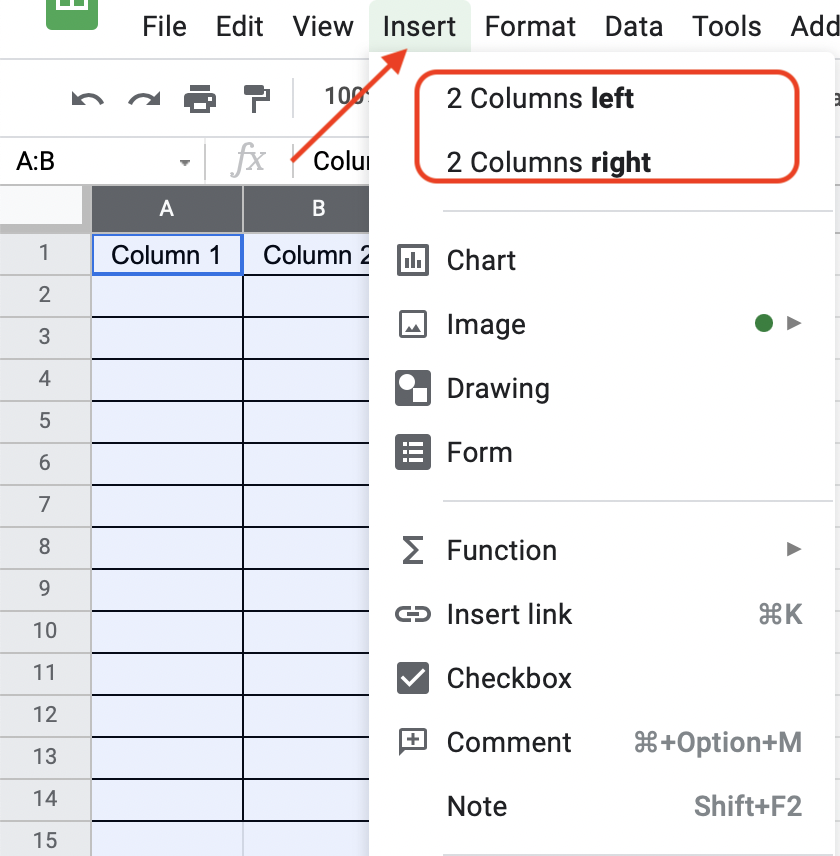
Task: Click cell A1 containing Column 1
Action: pos(167,254)
